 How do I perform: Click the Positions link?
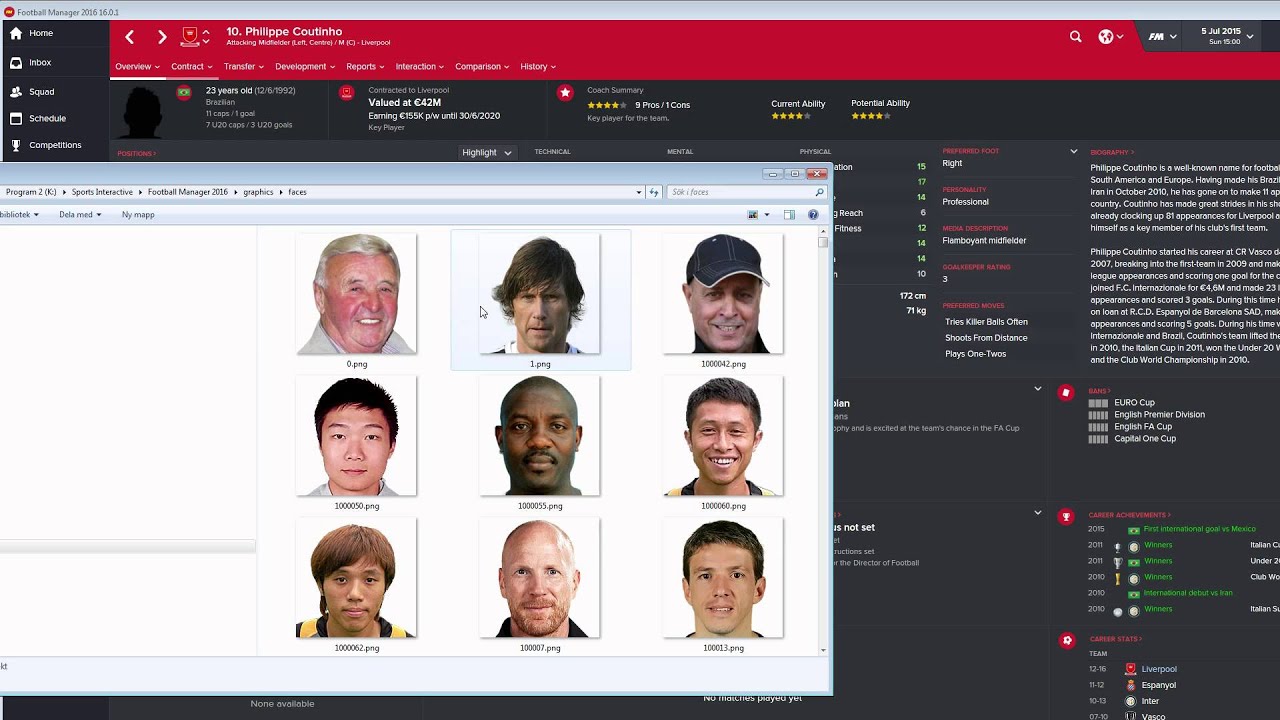point(136,154)
